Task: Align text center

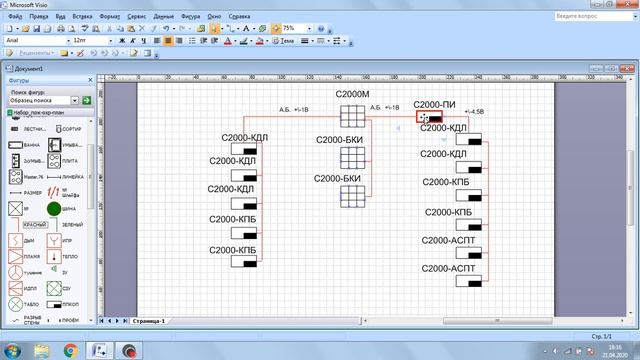Action: click(x=168, y=41)
